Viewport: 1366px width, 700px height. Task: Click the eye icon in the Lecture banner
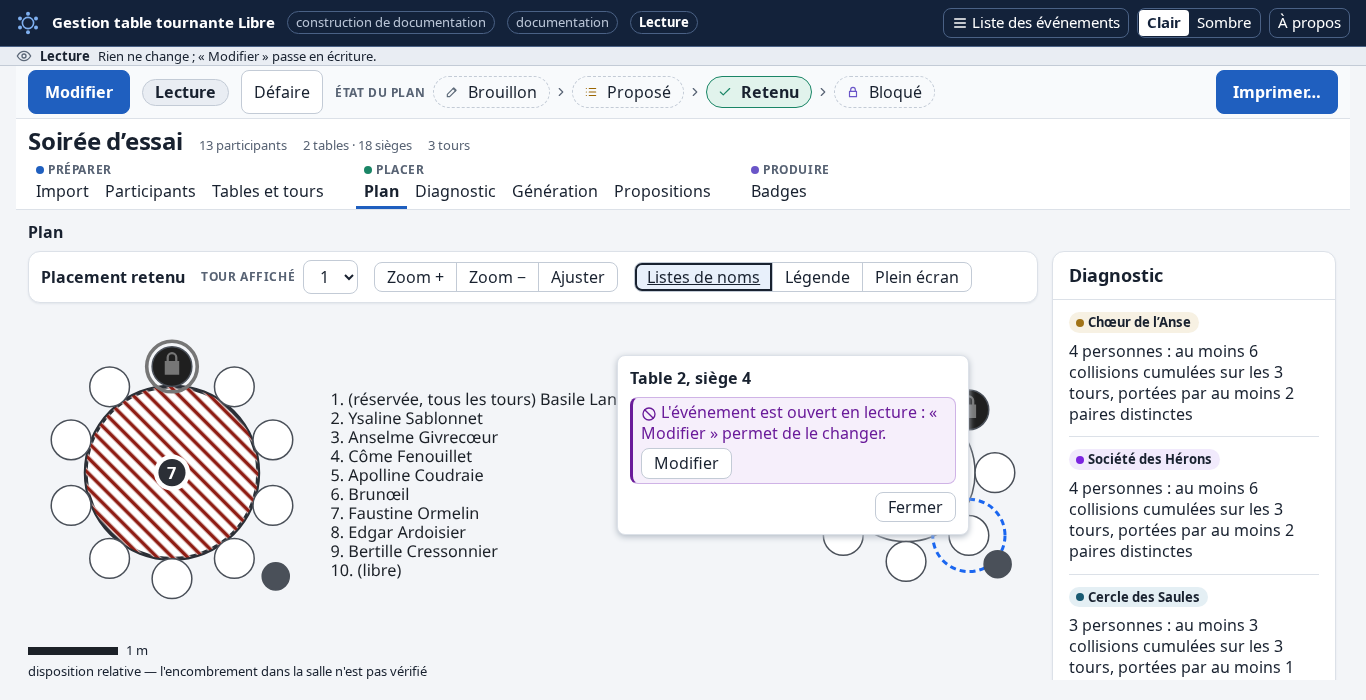[x=24, y=56]
